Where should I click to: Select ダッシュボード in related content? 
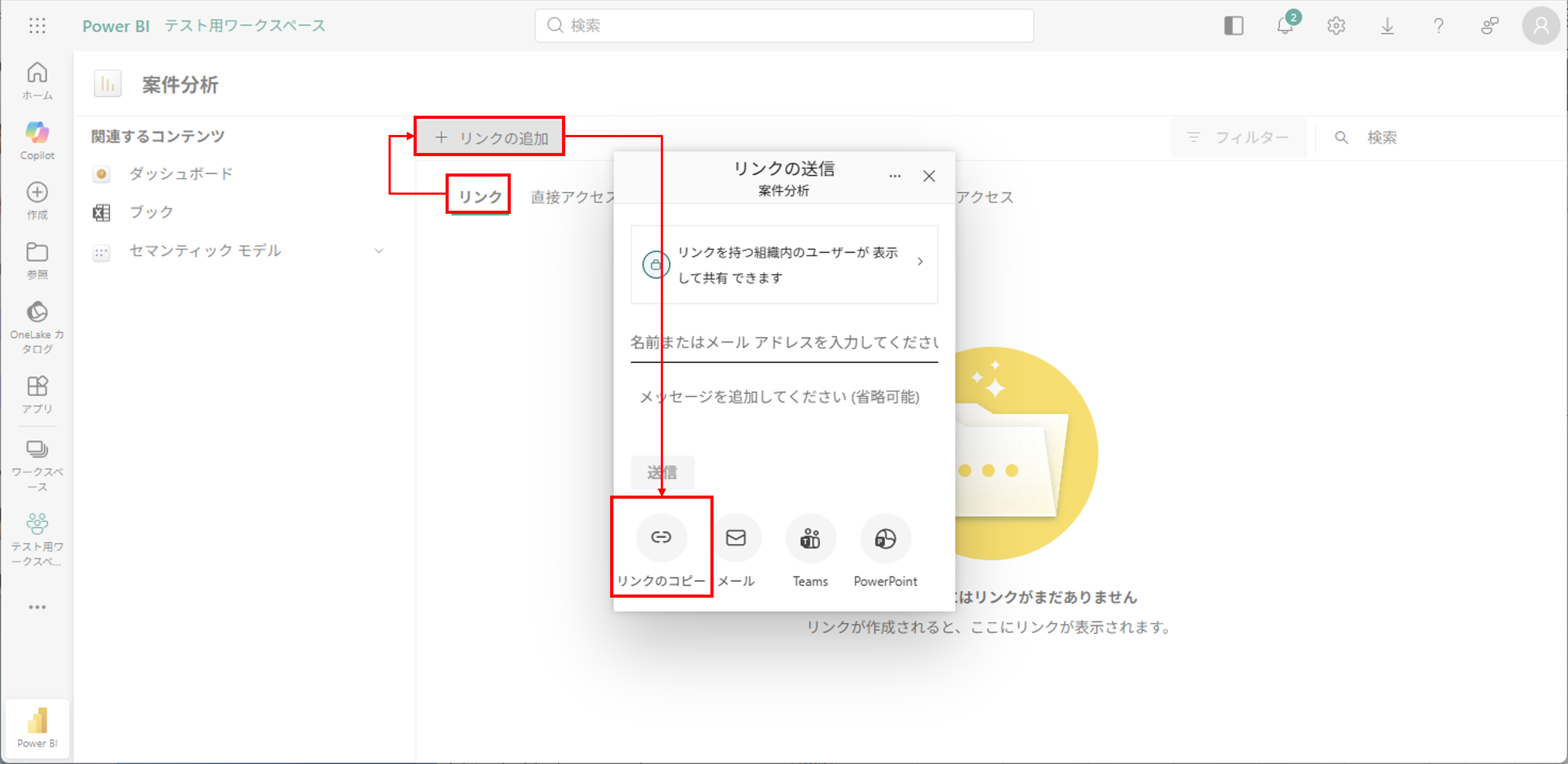click(181, 174)
